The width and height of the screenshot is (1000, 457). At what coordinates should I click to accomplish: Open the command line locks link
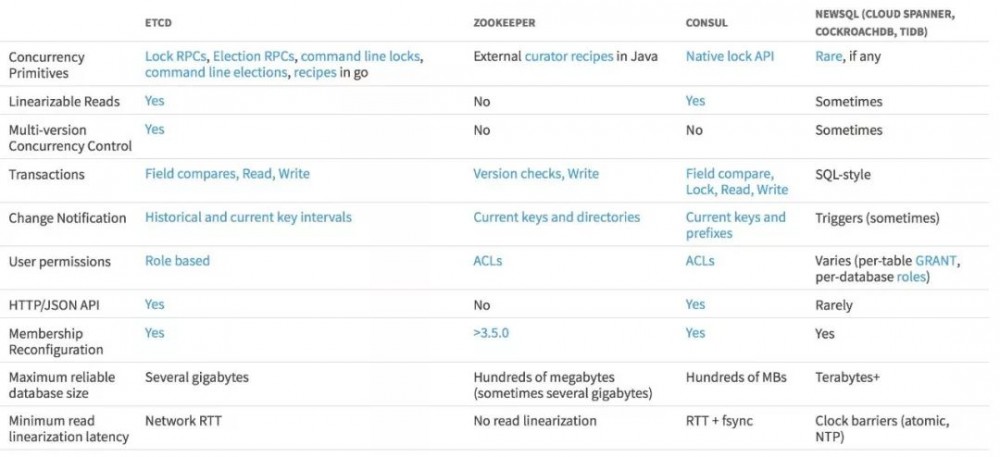(x=361, y=57)
